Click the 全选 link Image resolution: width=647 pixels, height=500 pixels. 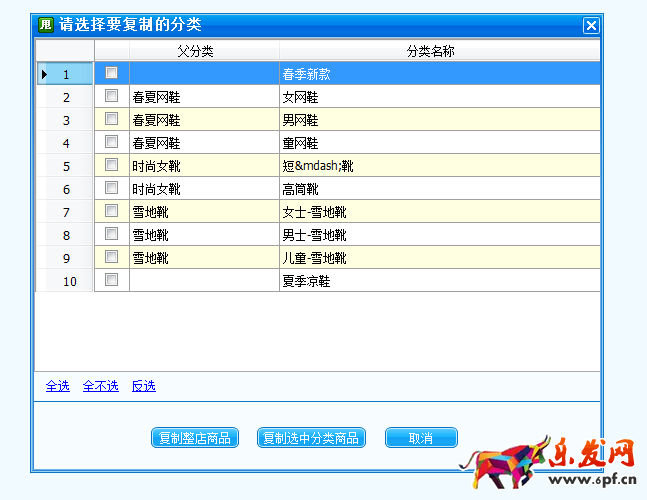click(x=58, y=386)
